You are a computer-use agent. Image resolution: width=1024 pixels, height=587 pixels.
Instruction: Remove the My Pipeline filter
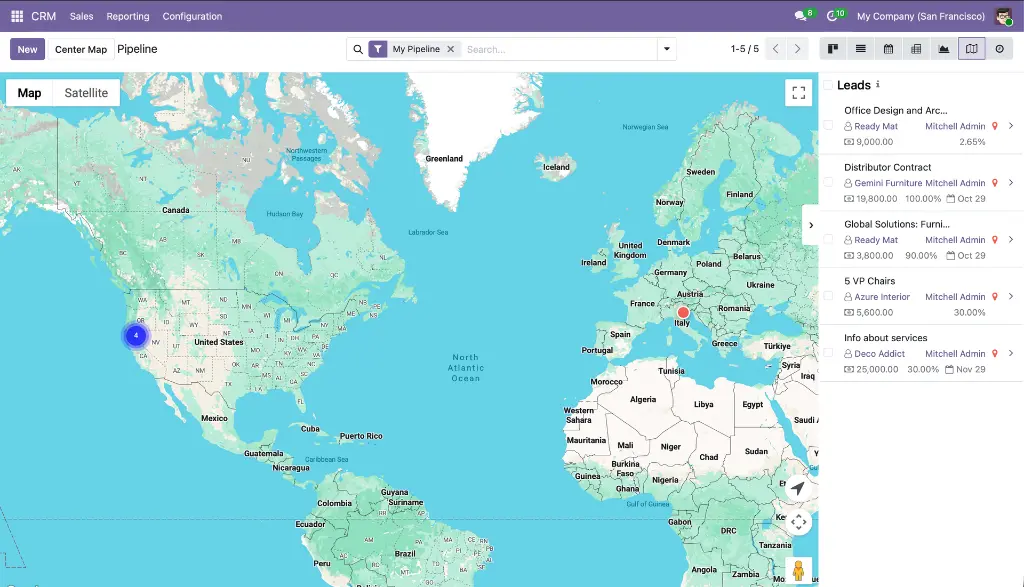tap(451, 49)
